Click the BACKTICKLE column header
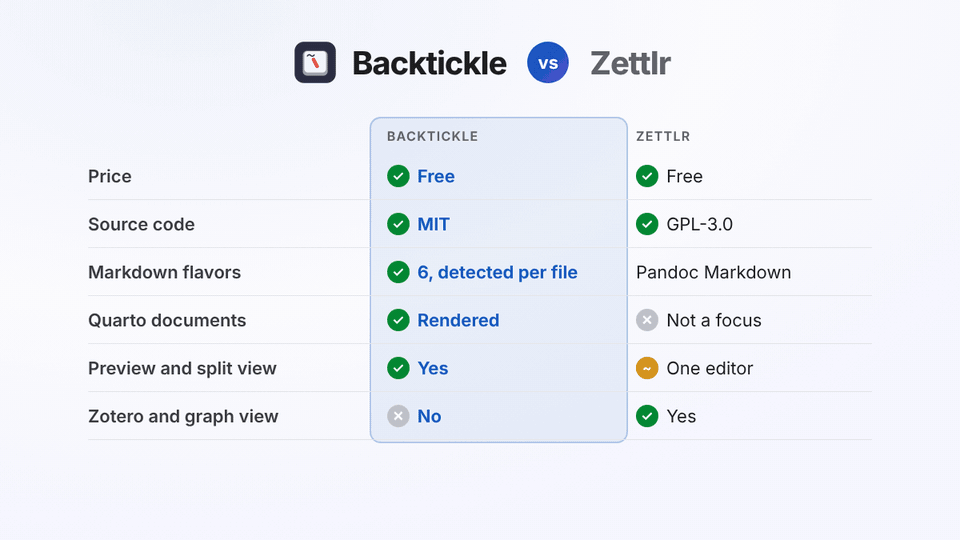960x540 pixels. (432, 137)
